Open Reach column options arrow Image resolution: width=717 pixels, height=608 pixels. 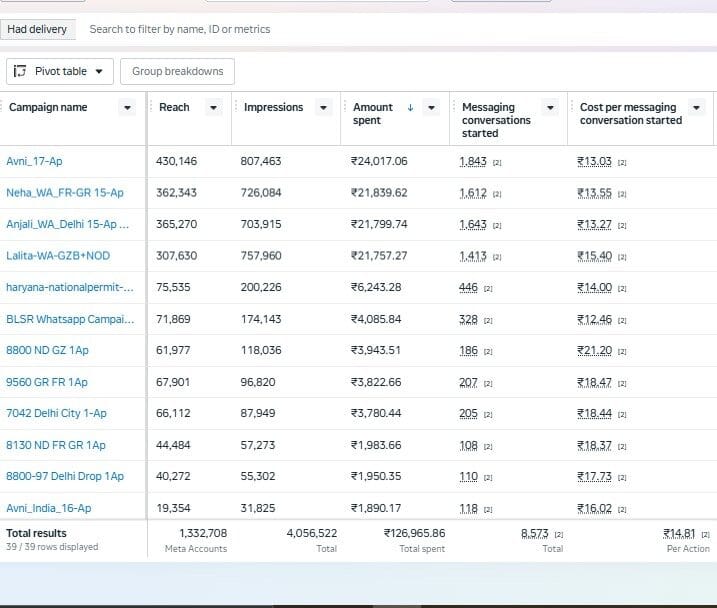tap(214, 108)
